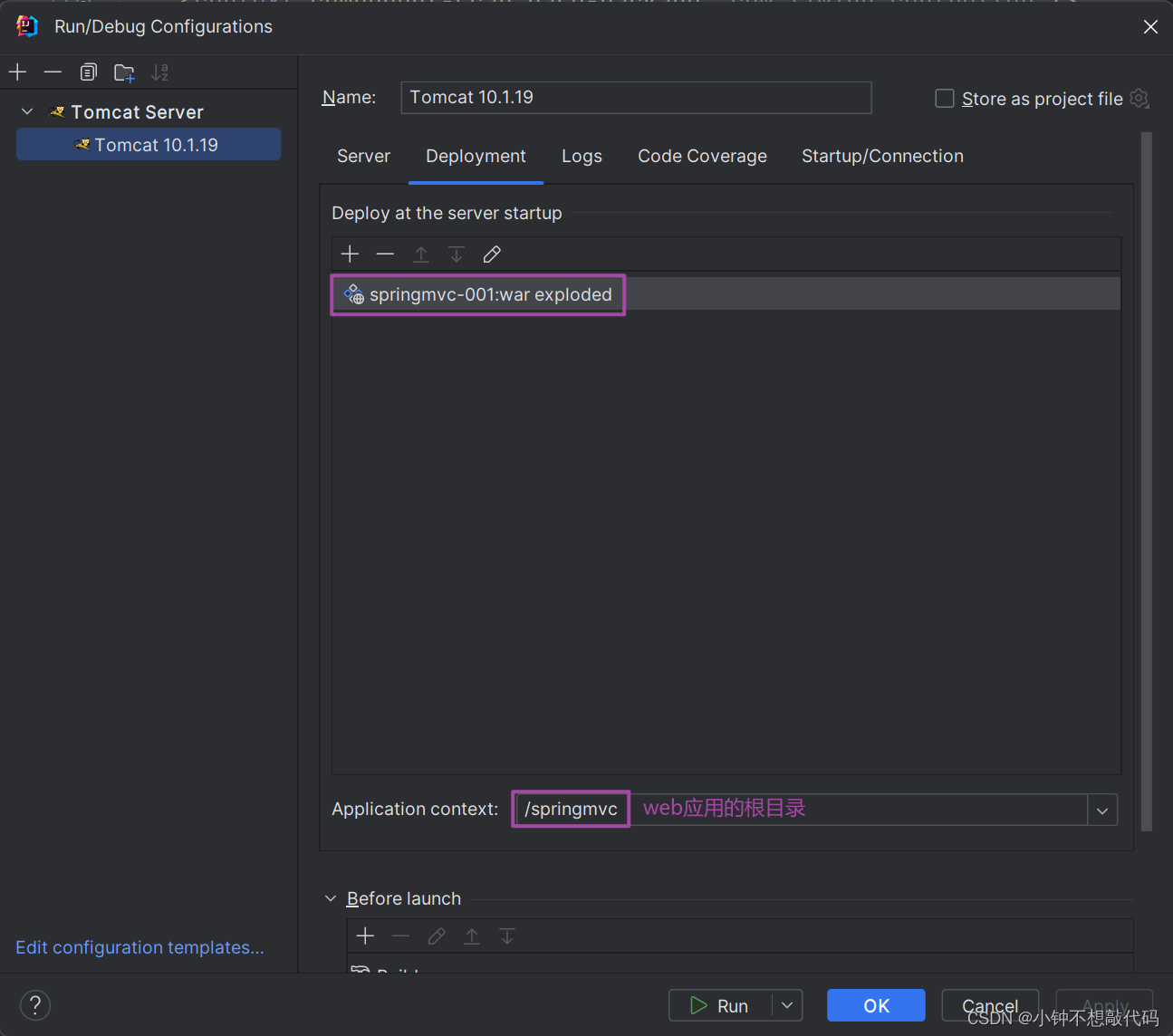Viewport: 1173px width, 1036px height.
Task: Switch to the Server tab
Action: (x=363, y=156)
